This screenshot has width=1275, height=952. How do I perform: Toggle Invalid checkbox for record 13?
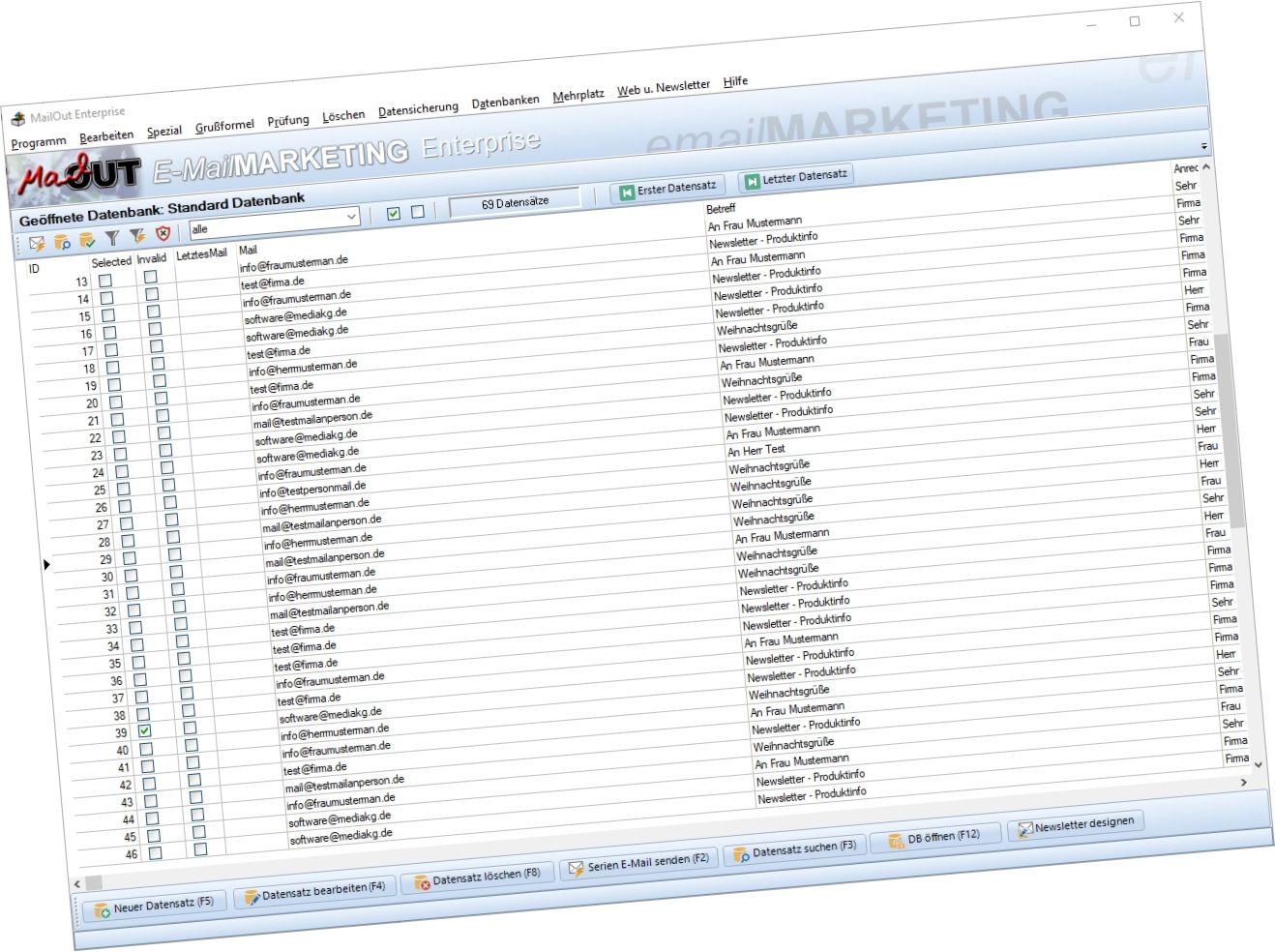coord(151,277)
